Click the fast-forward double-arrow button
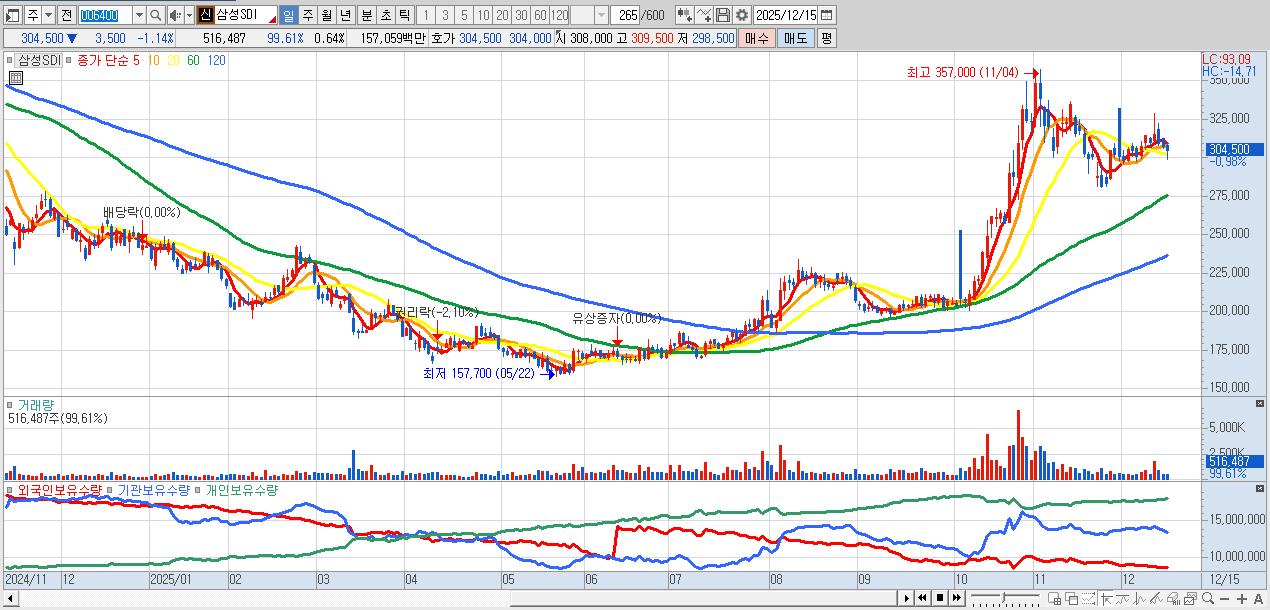This screenshot has width=1270, height=610. click(x=957, y=598)
